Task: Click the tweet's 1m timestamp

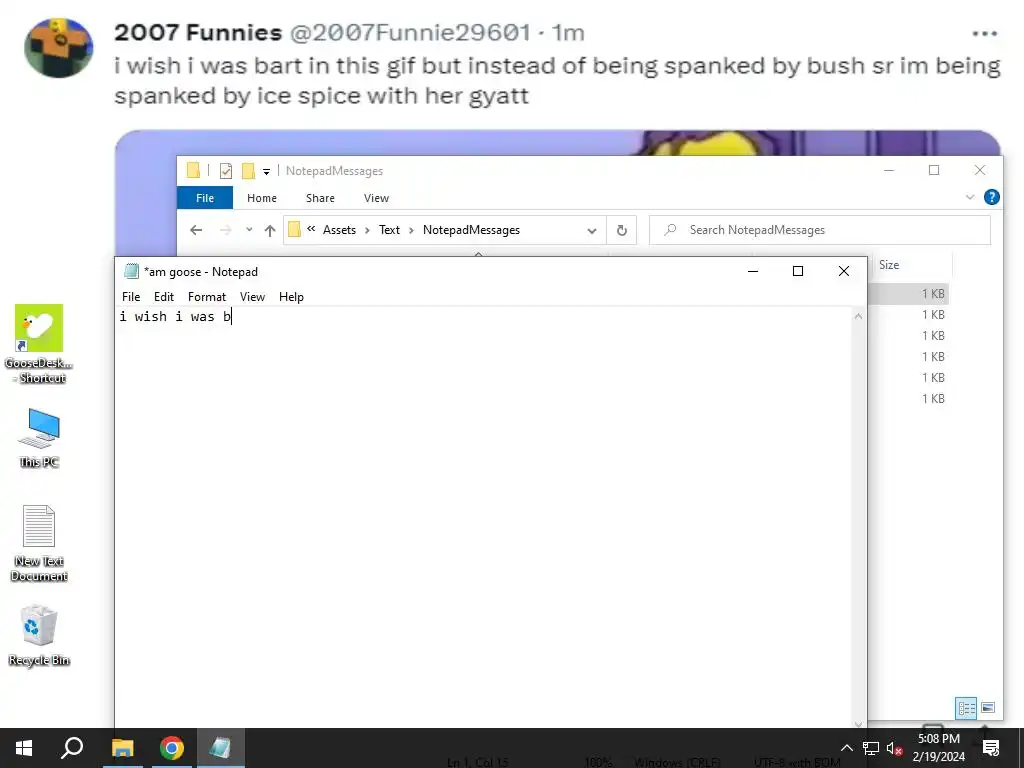Action: tap(568, 32)
